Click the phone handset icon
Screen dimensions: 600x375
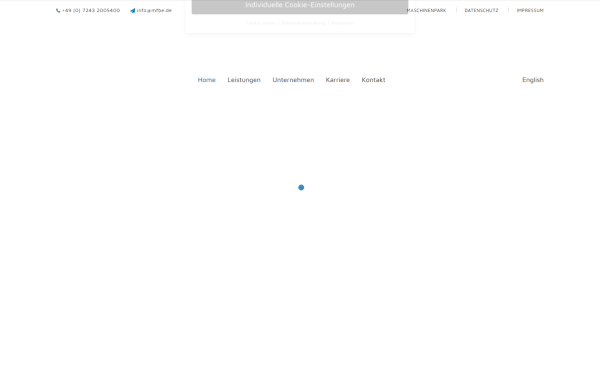point(58,11)
